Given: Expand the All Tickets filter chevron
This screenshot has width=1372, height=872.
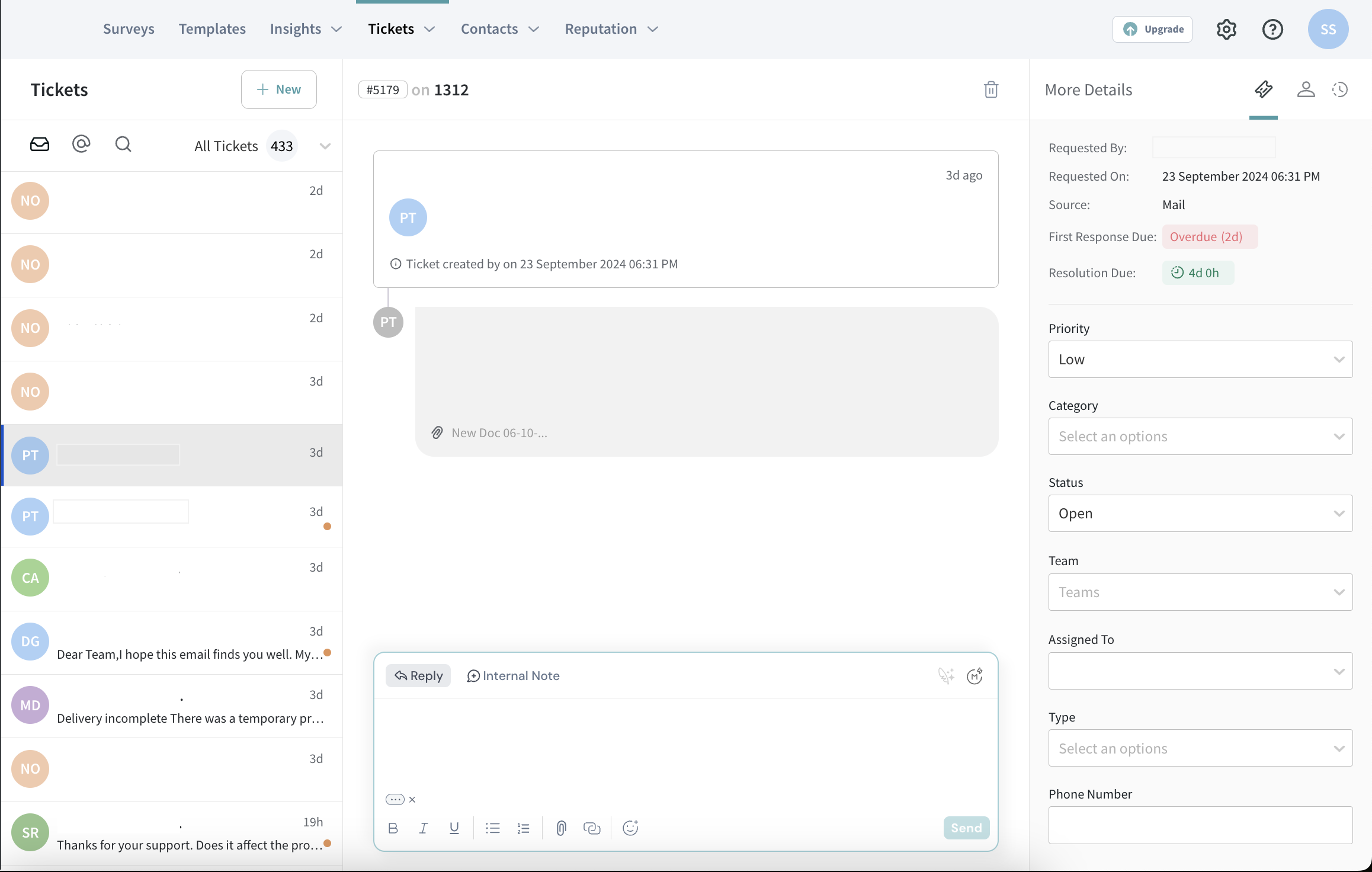Looking at the screenshot, I should click(325, 146).
